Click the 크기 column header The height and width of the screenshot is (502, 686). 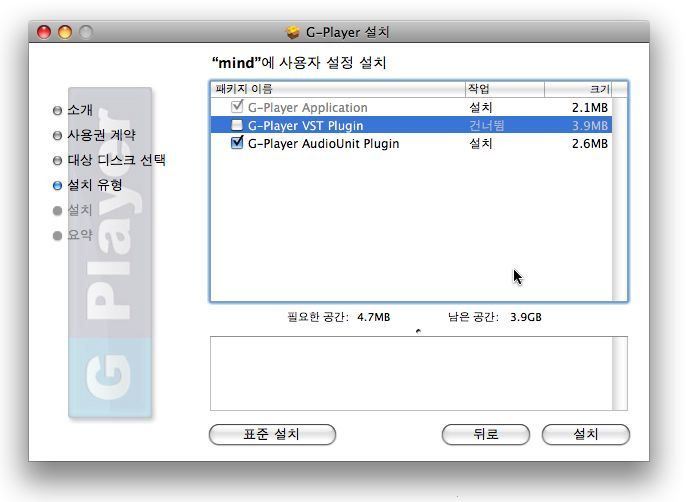point(578,89)
